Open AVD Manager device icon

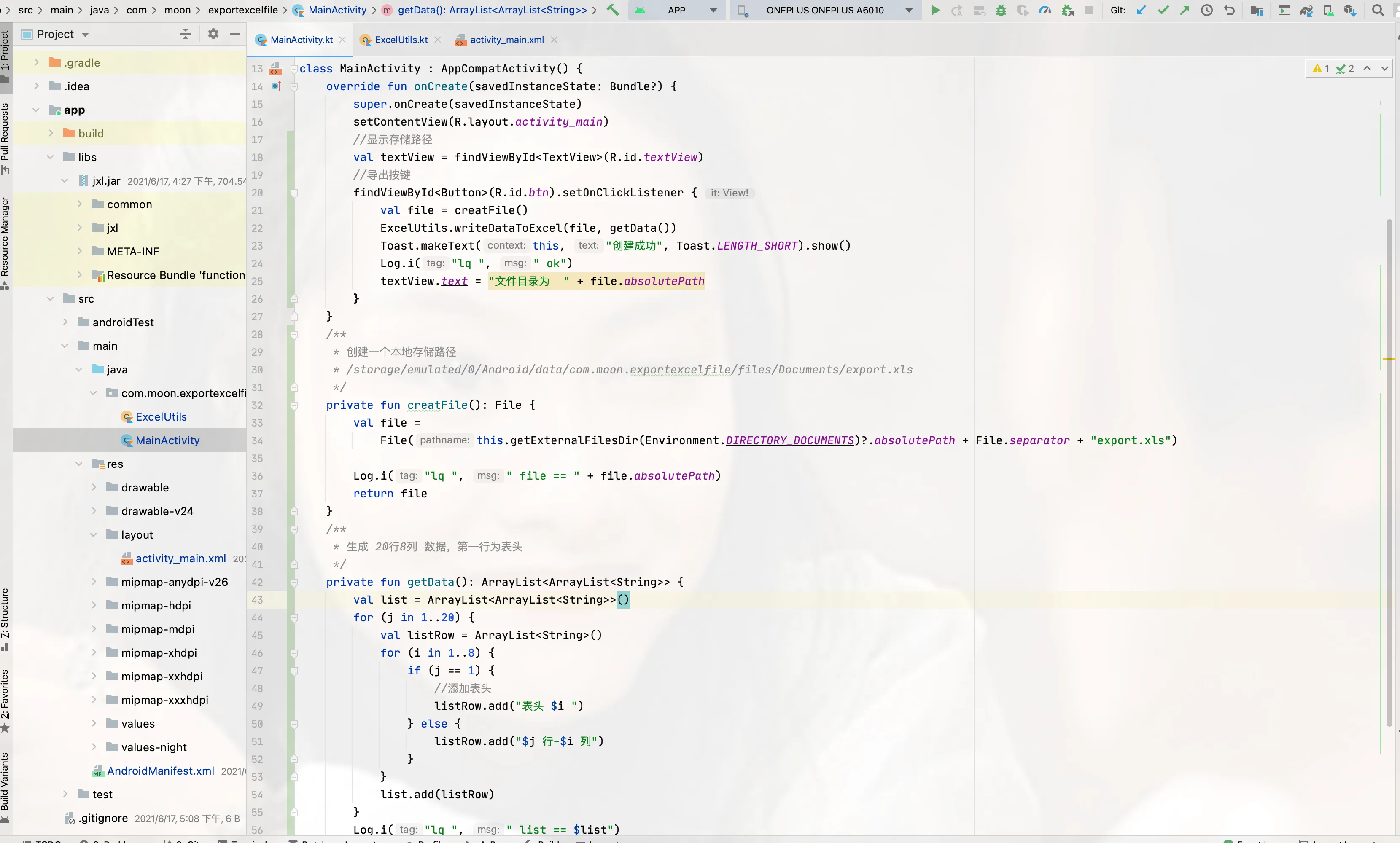point(1328,10)
